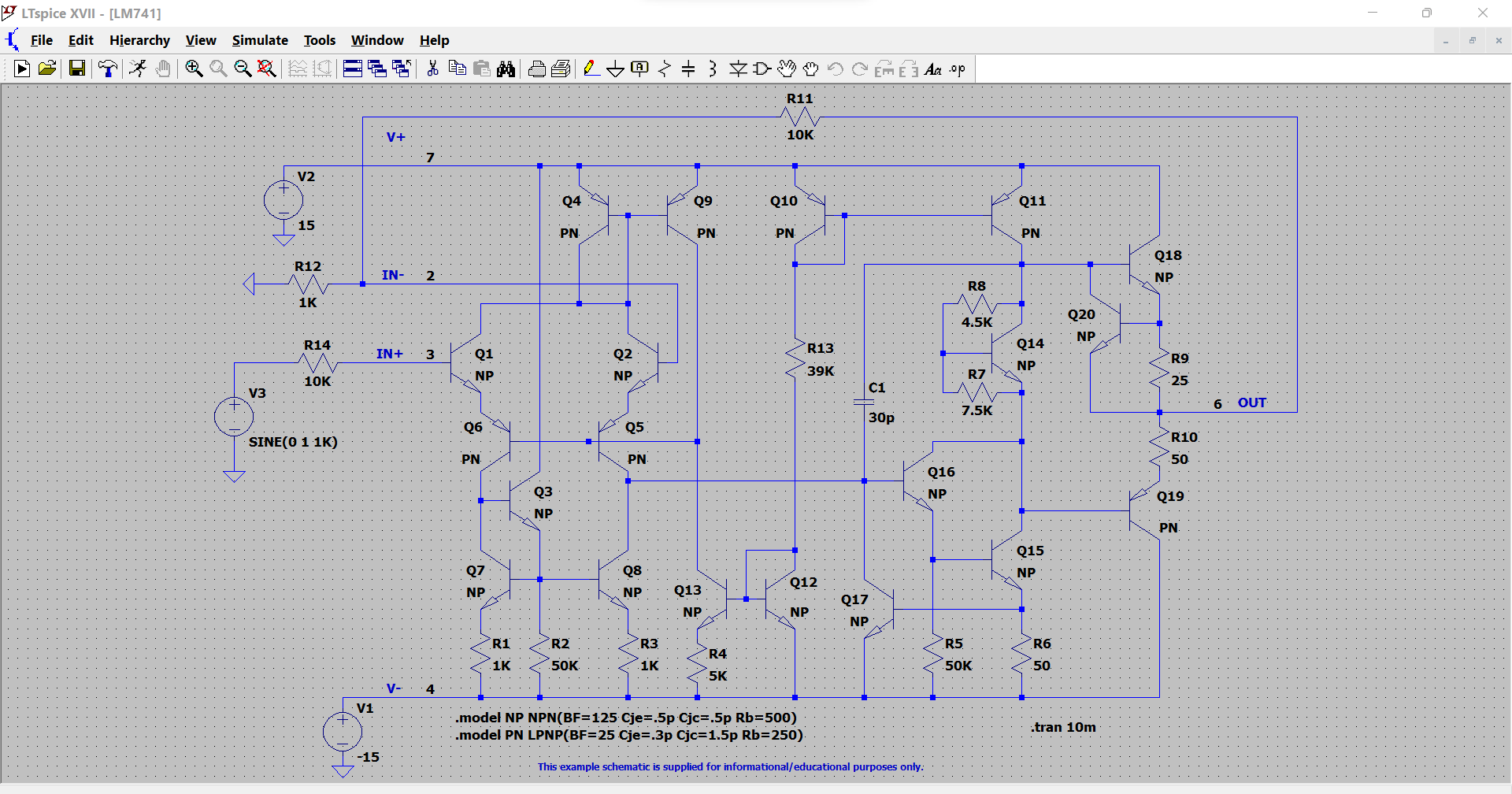Place a resistor tool icon
The height and width of the screenshot is (794, 1512).
(x=665, y=69)
